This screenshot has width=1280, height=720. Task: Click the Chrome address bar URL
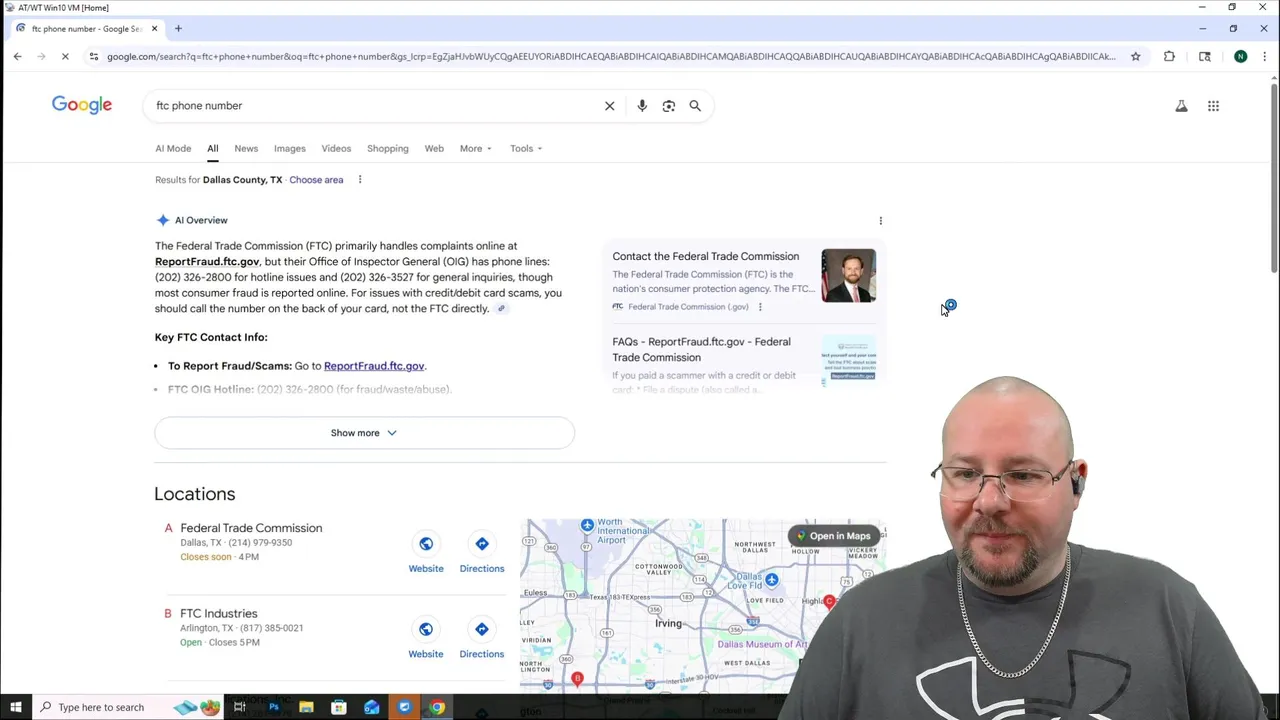[x=610, y=56]
